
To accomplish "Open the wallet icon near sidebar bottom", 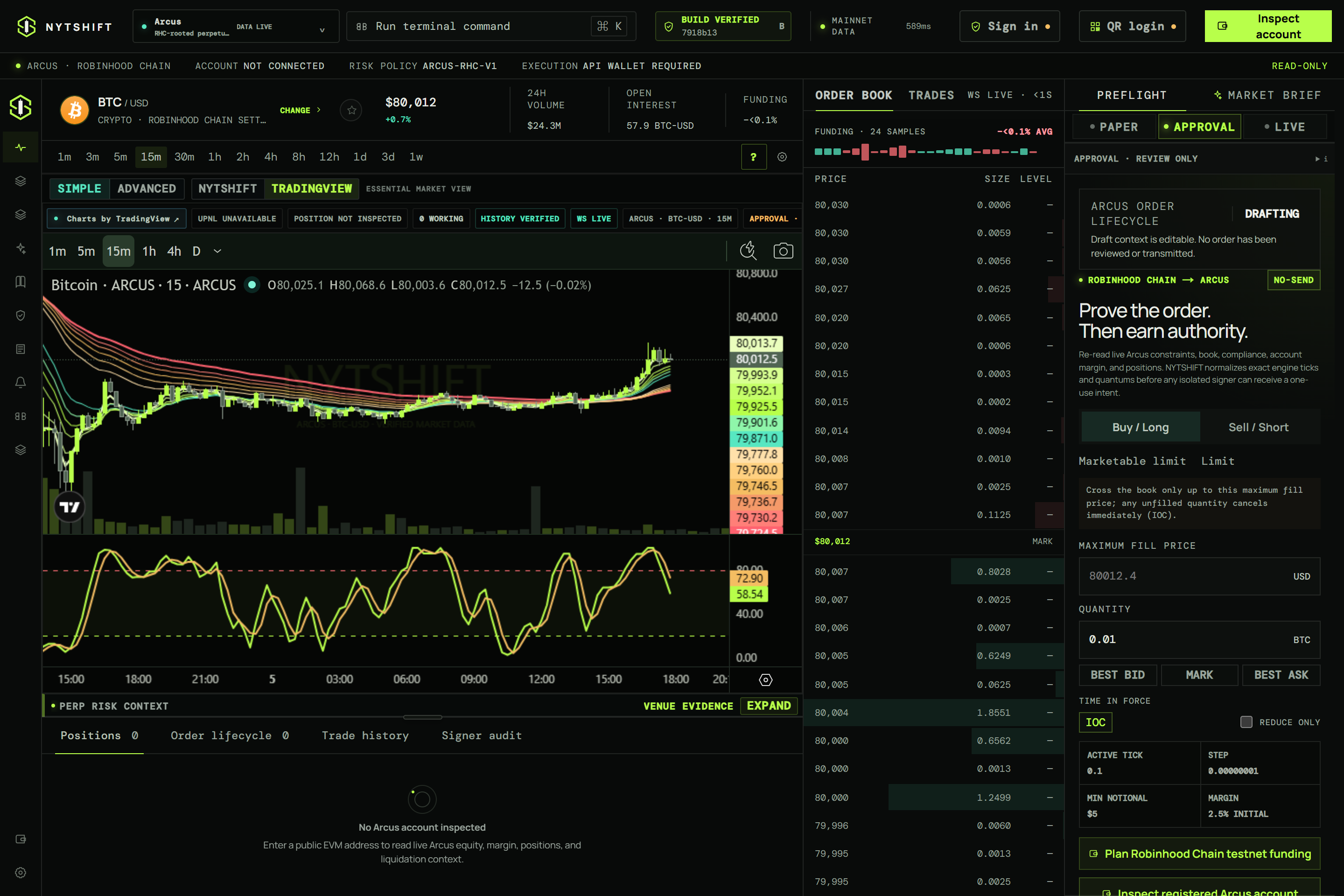I will [x=21, y=839].
